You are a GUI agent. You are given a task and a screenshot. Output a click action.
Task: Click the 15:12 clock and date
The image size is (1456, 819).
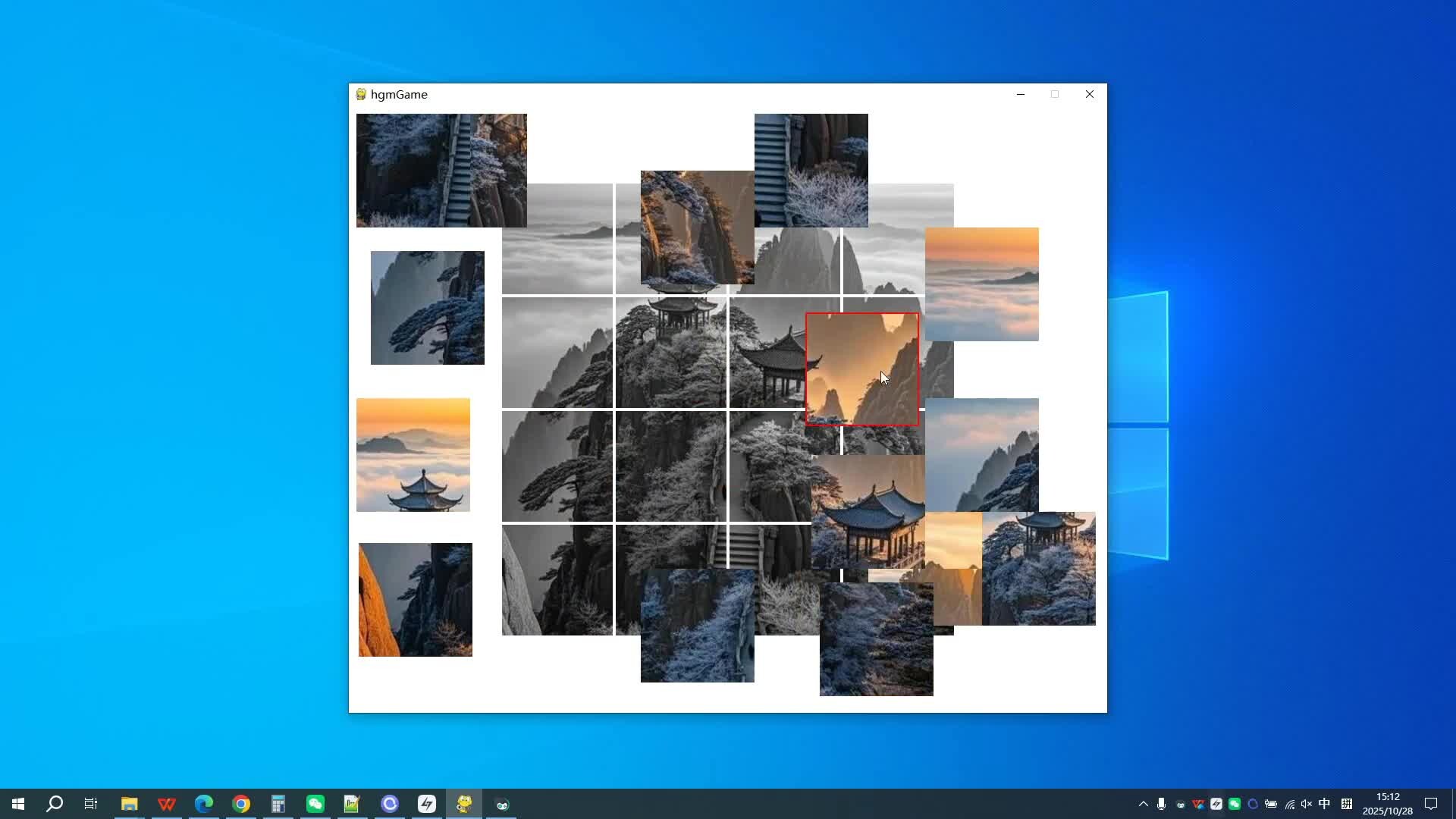point(1387,804)
